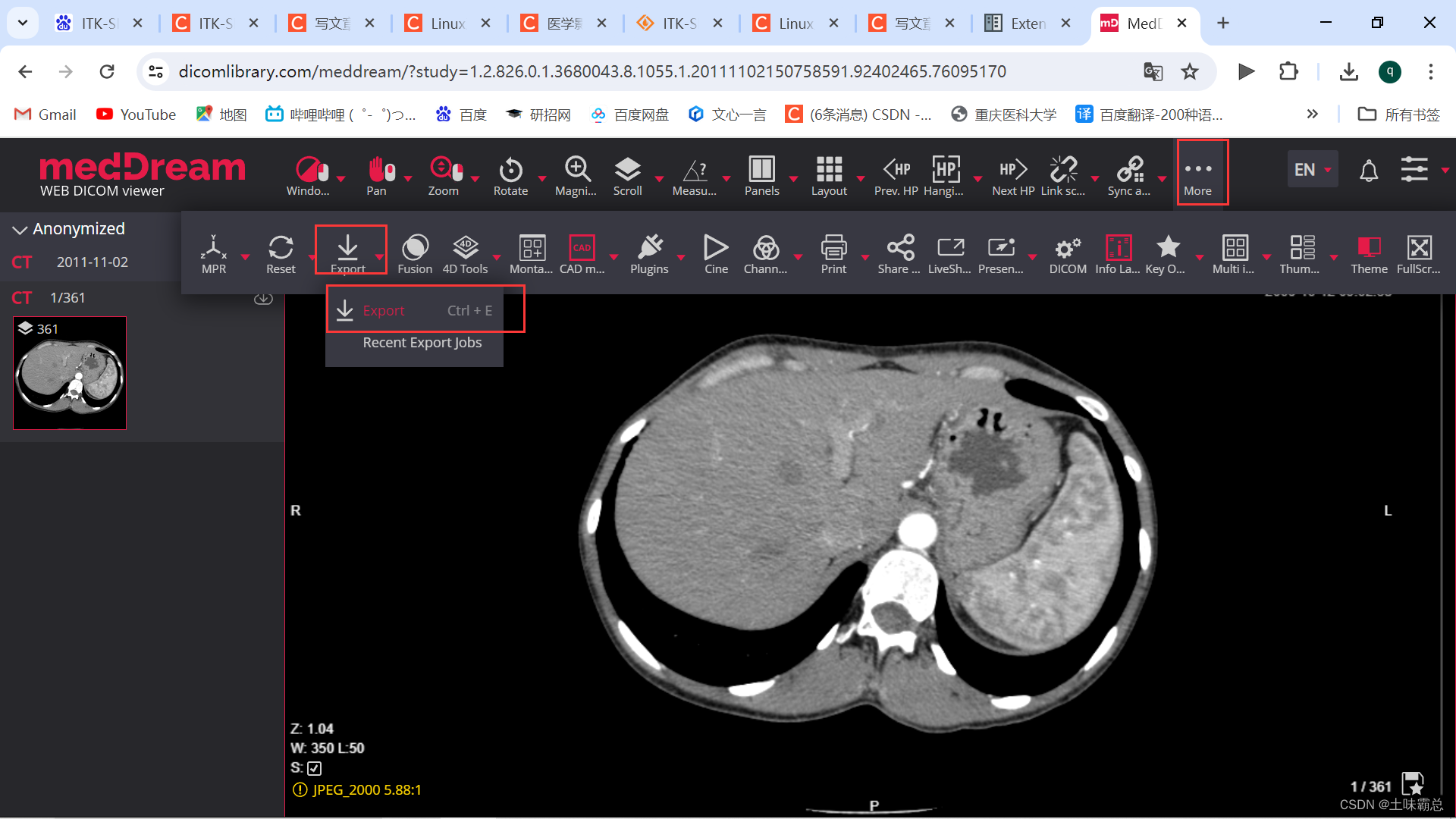Choose Export from the dropdown menu
The image size is (1456, 819).
(x=384, y=310)
